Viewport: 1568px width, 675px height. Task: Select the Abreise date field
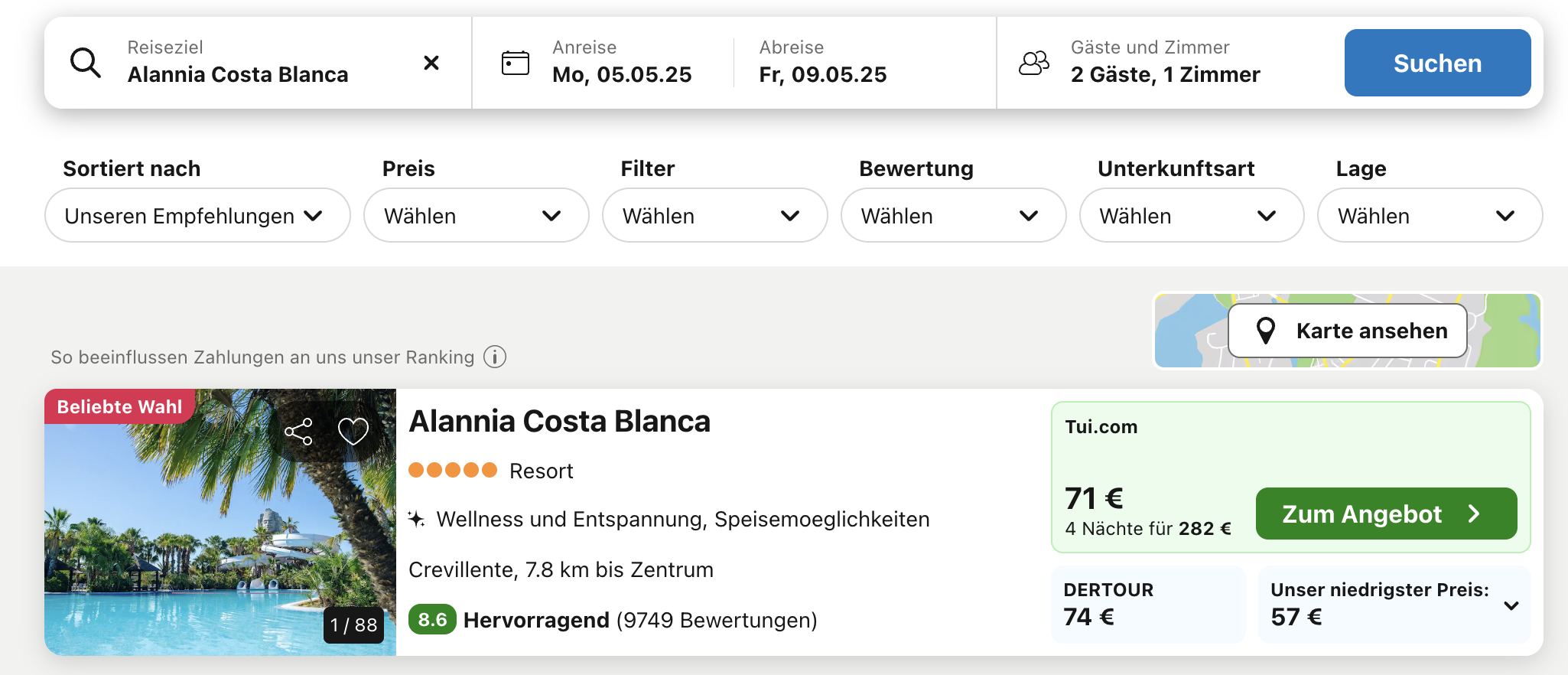[x=823, y=63]
